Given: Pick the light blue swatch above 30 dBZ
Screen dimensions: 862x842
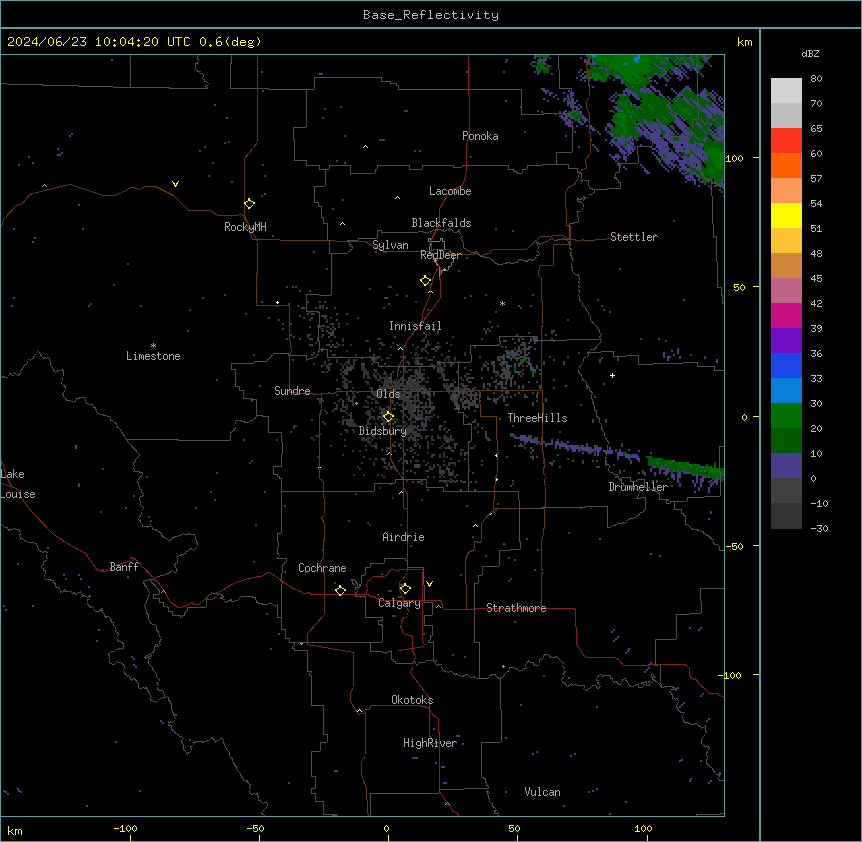Looking at the screenshot, I should [786, 391].
